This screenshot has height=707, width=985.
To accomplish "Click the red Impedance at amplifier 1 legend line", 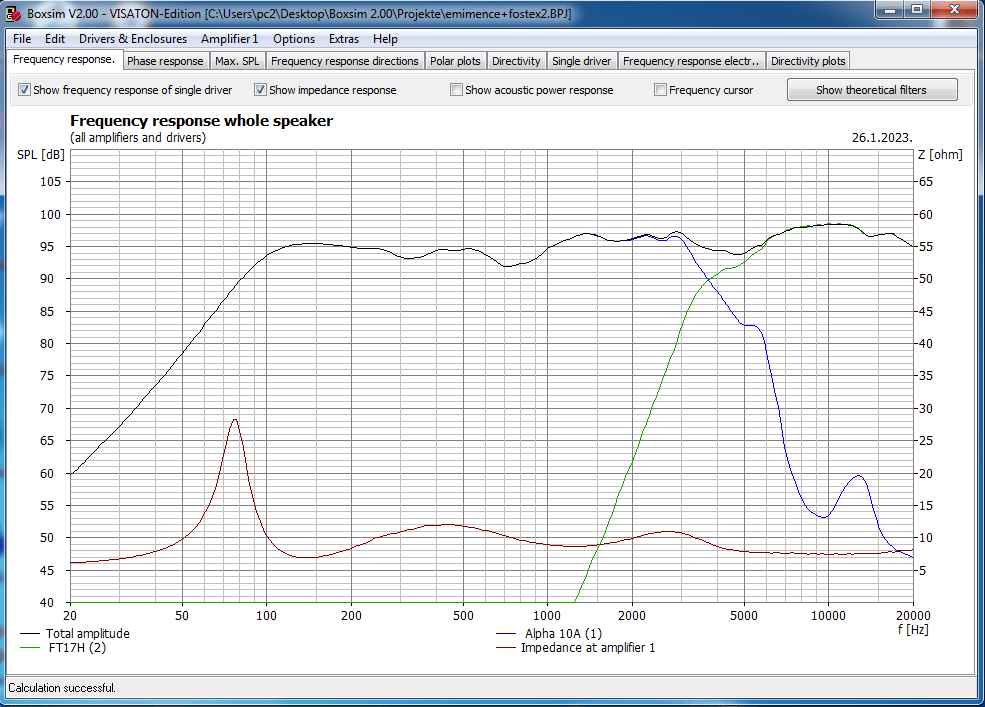I will pos(506,648).
